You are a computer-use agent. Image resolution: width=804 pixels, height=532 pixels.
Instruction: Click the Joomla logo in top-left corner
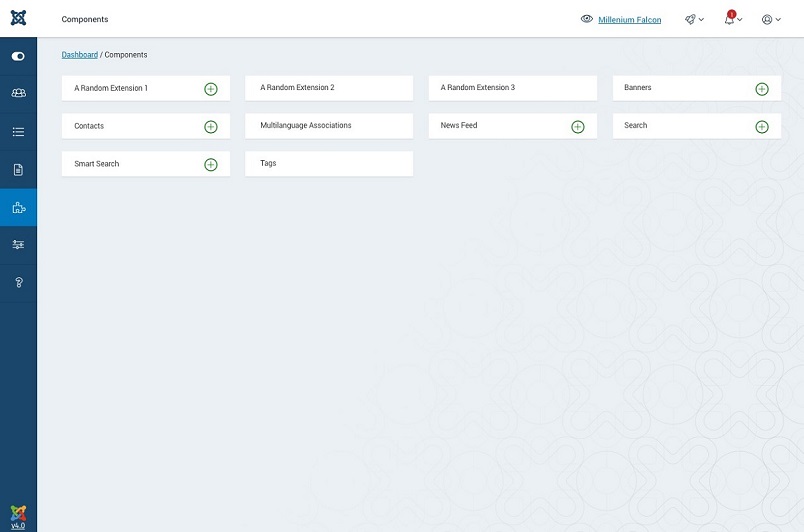pyautogui.click(x=18, y=18)
